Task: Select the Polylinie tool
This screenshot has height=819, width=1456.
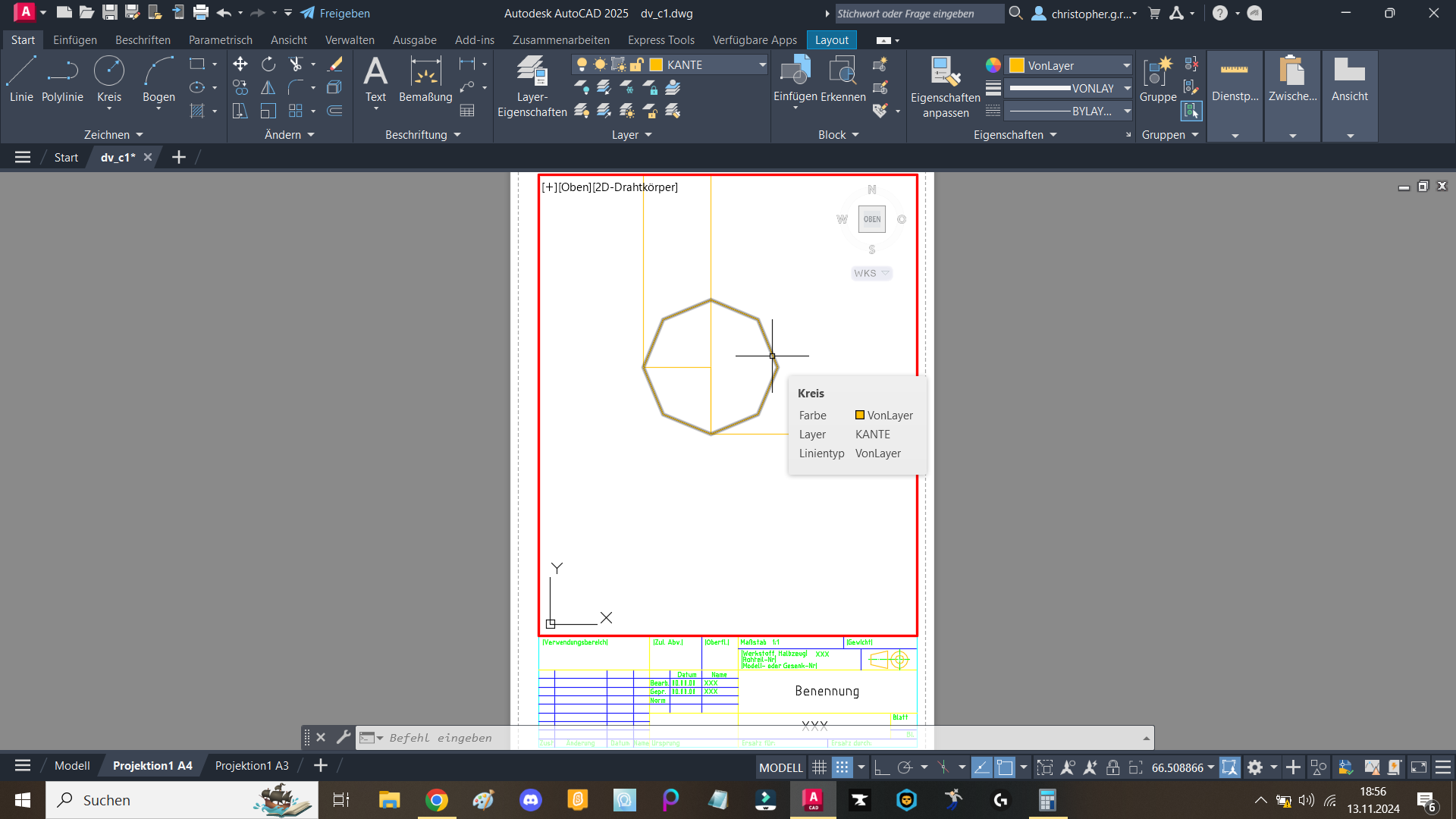Action: click(62, 80)
